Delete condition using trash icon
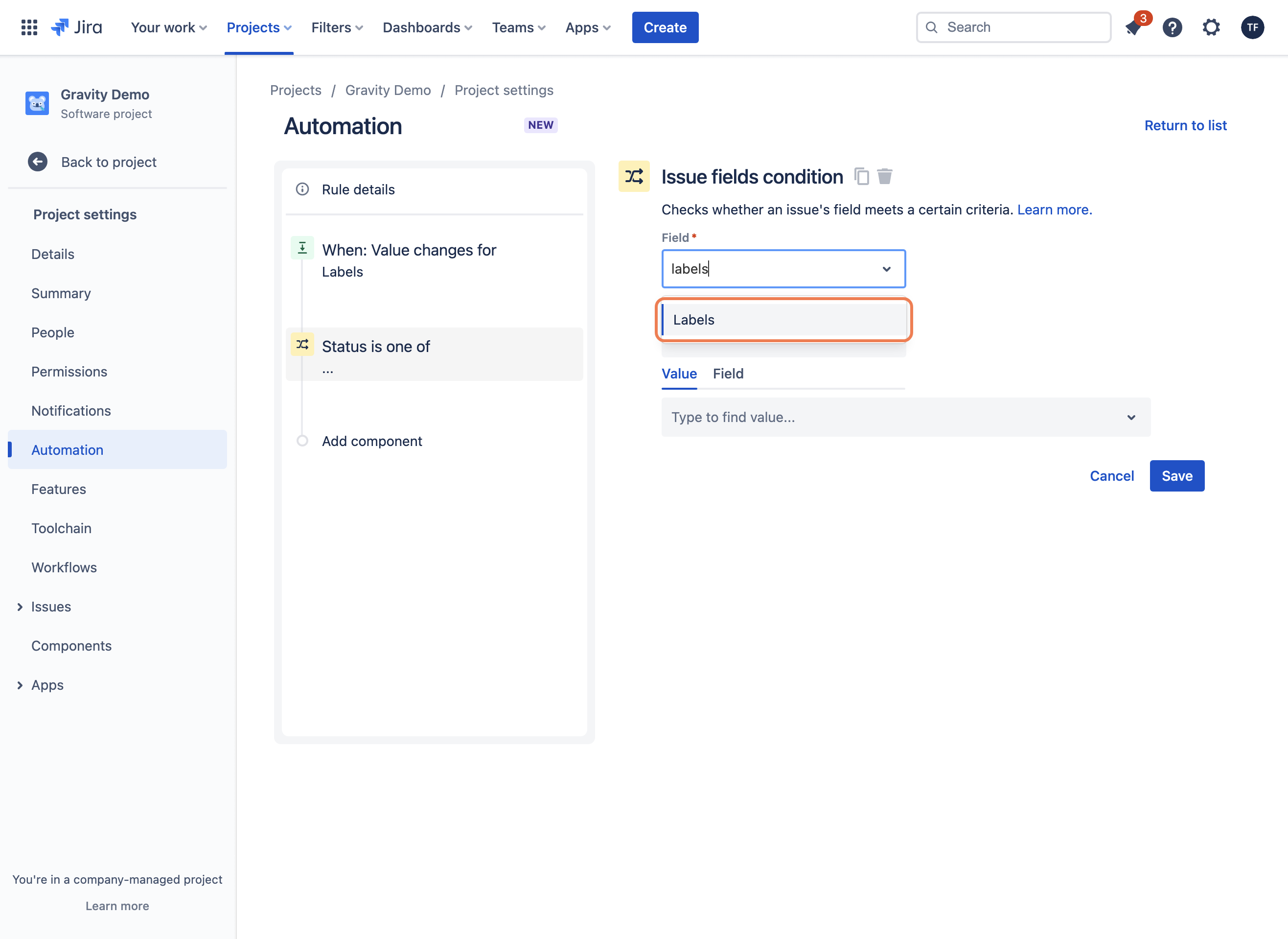 click(x=885, y=177)
